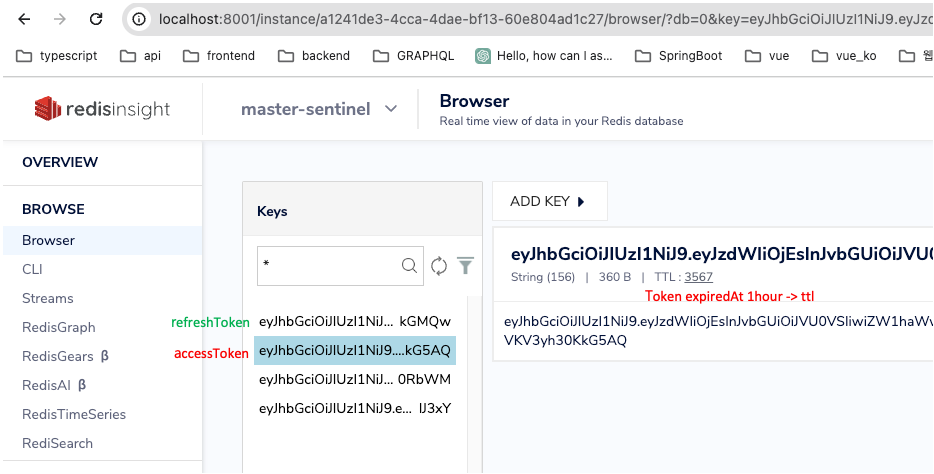Screen dimensions: 934x474
Task: Click the TTL value 3567
Action: coord(699,277)
